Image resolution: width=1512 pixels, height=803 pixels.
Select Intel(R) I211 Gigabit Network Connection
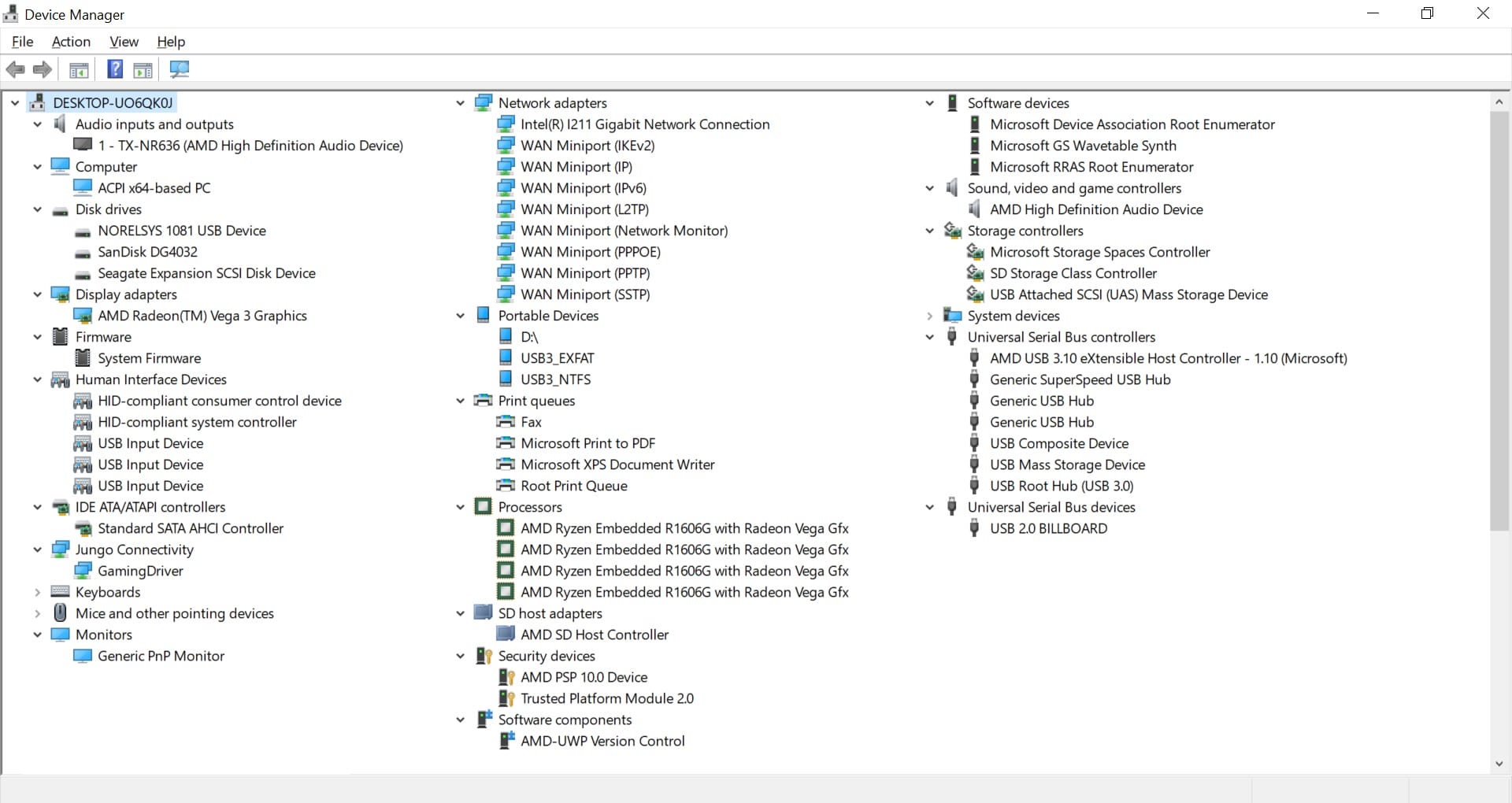[644, 124]
